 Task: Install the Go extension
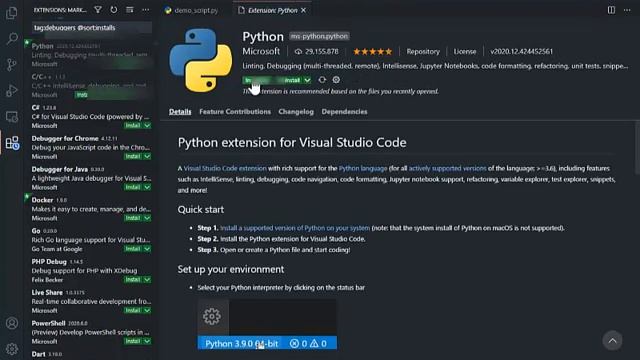coord(133,249)
